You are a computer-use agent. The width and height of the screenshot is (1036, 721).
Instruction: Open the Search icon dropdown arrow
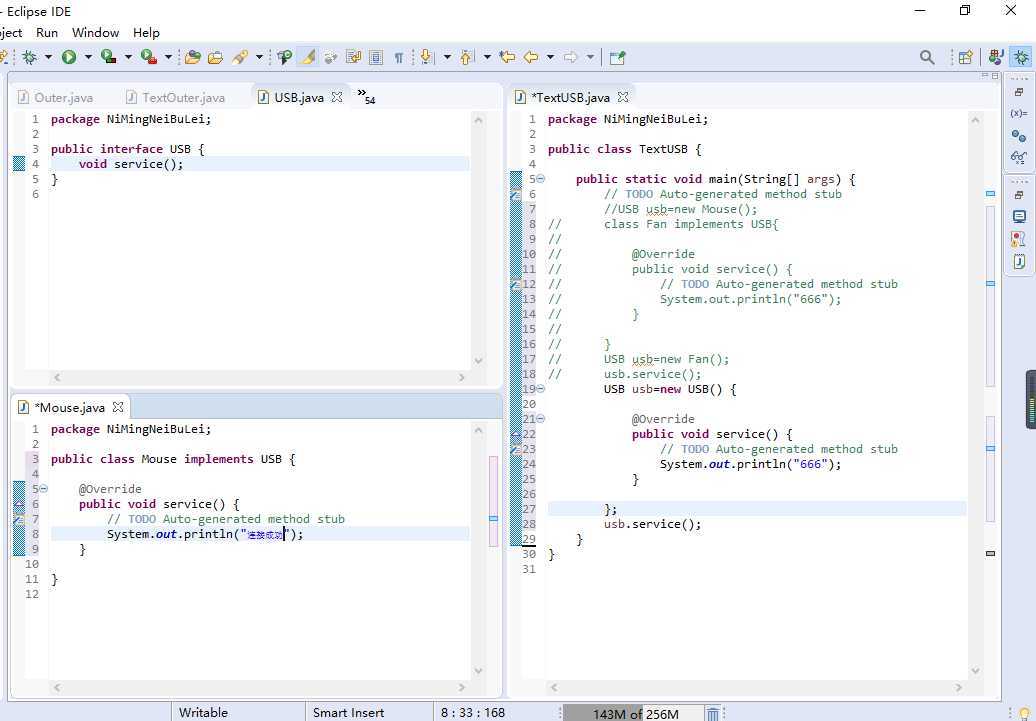259,57
